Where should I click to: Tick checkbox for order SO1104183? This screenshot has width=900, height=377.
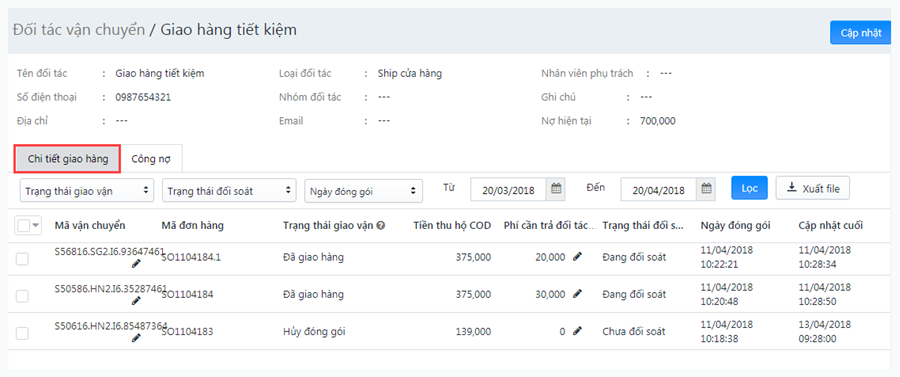tap(22, 333)
